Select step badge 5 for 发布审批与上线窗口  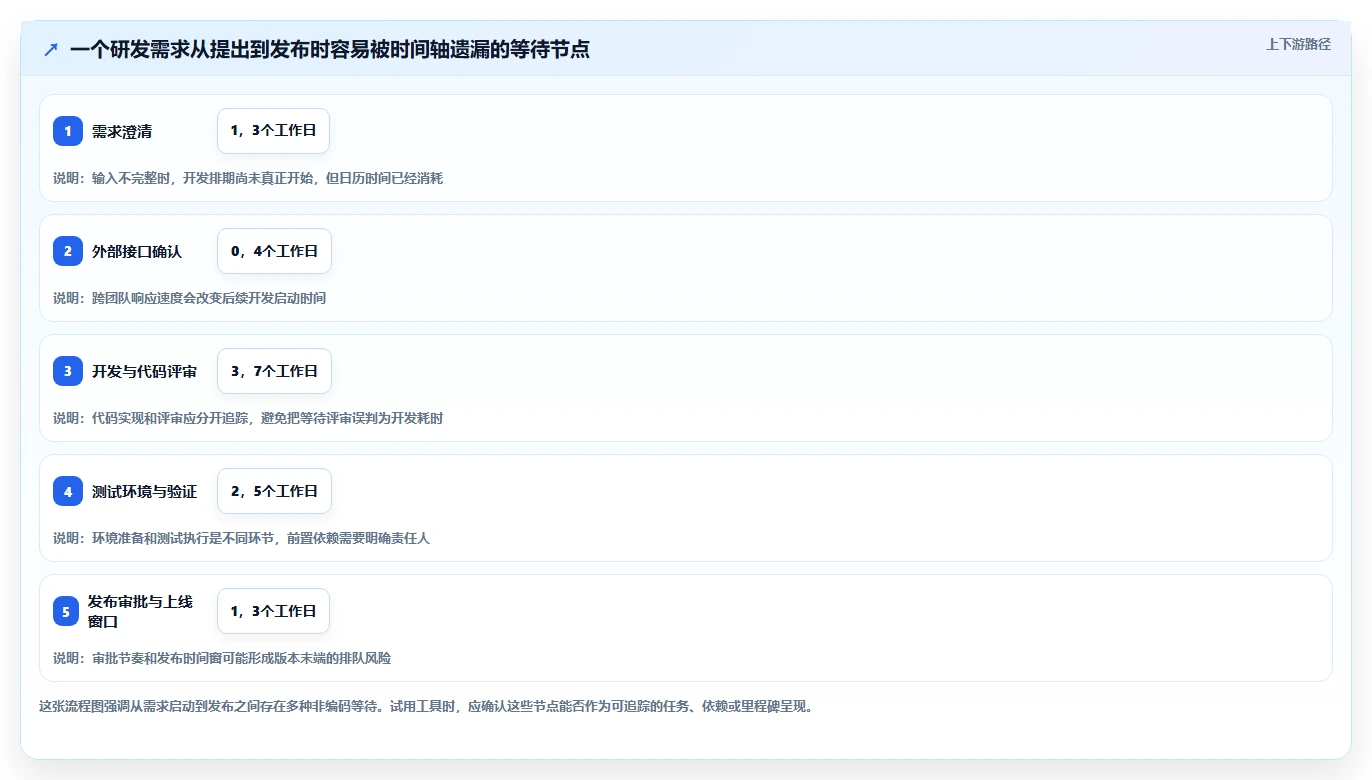pyautogui.click(x=66, y=611)
